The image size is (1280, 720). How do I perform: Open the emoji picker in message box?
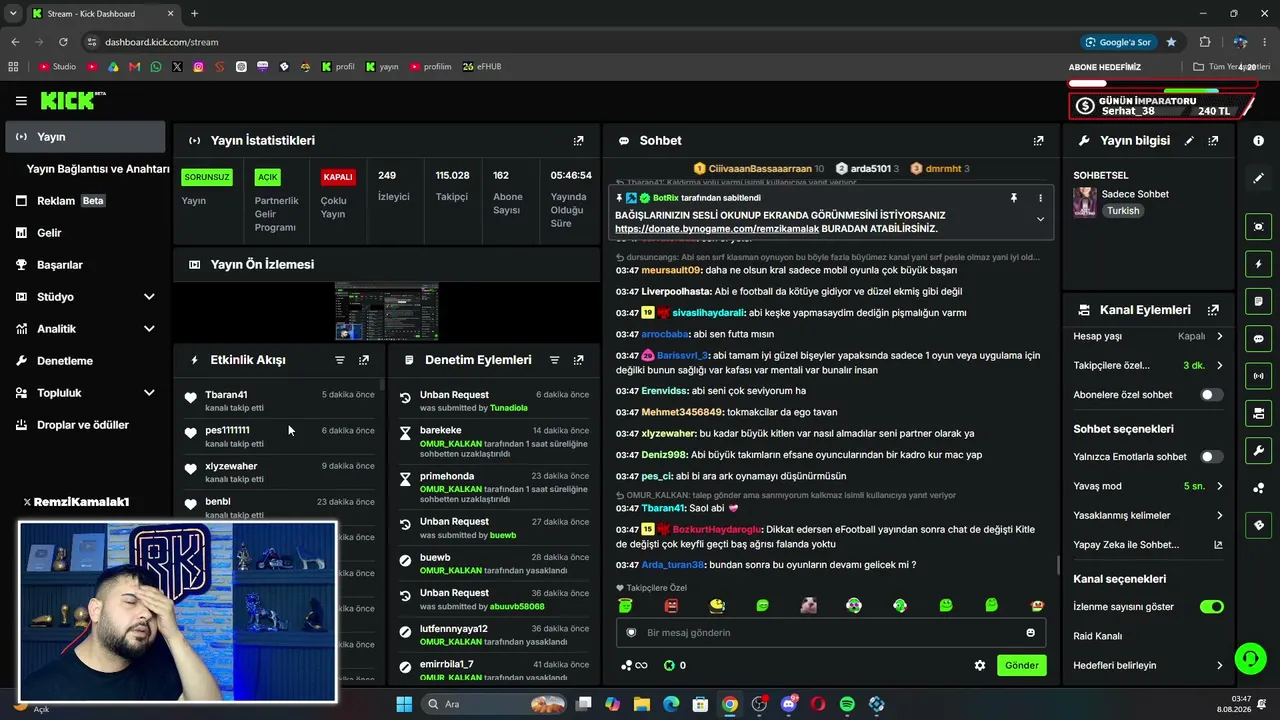click(1030, 633)
